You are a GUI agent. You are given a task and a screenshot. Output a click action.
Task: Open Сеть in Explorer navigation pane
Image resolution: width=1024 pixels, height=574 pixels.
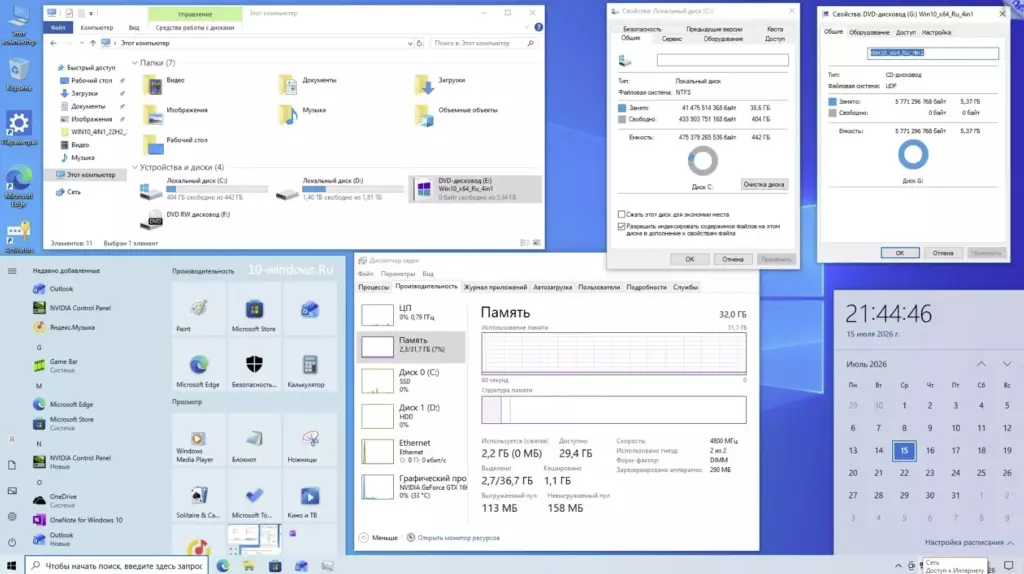coord(69,192)
